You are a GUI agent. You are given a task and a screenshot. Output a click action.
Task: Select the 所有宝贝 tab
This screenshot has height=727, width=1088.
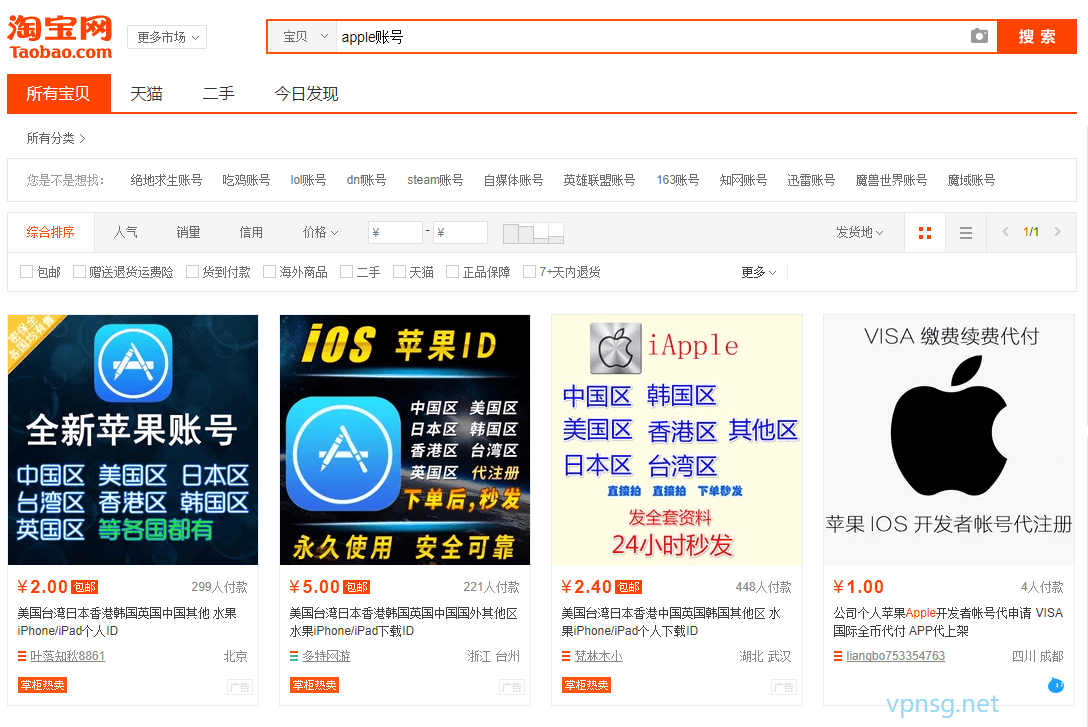pos(58,94)
